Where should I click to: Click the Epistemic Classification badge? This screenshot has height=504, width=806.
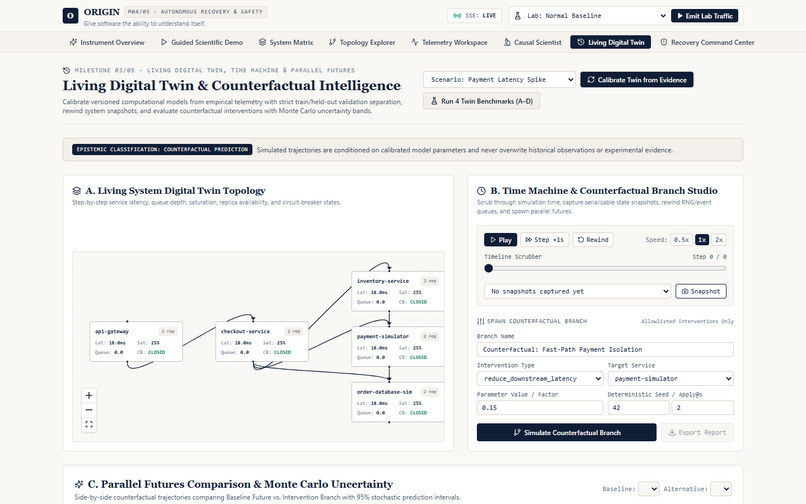tap(162, 149)
